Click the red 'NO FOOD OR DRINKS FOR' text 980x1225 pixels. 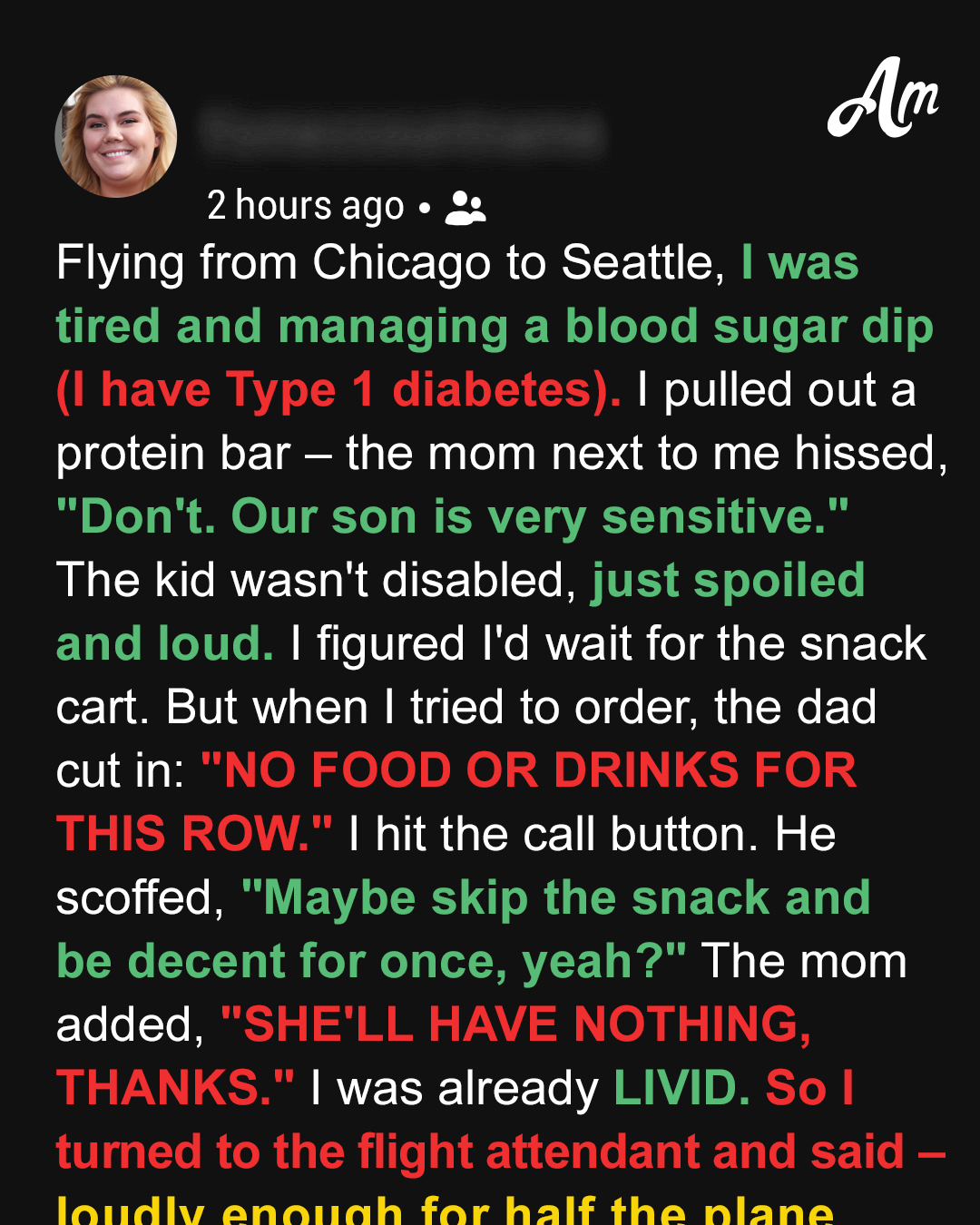(x=529, y=770)
